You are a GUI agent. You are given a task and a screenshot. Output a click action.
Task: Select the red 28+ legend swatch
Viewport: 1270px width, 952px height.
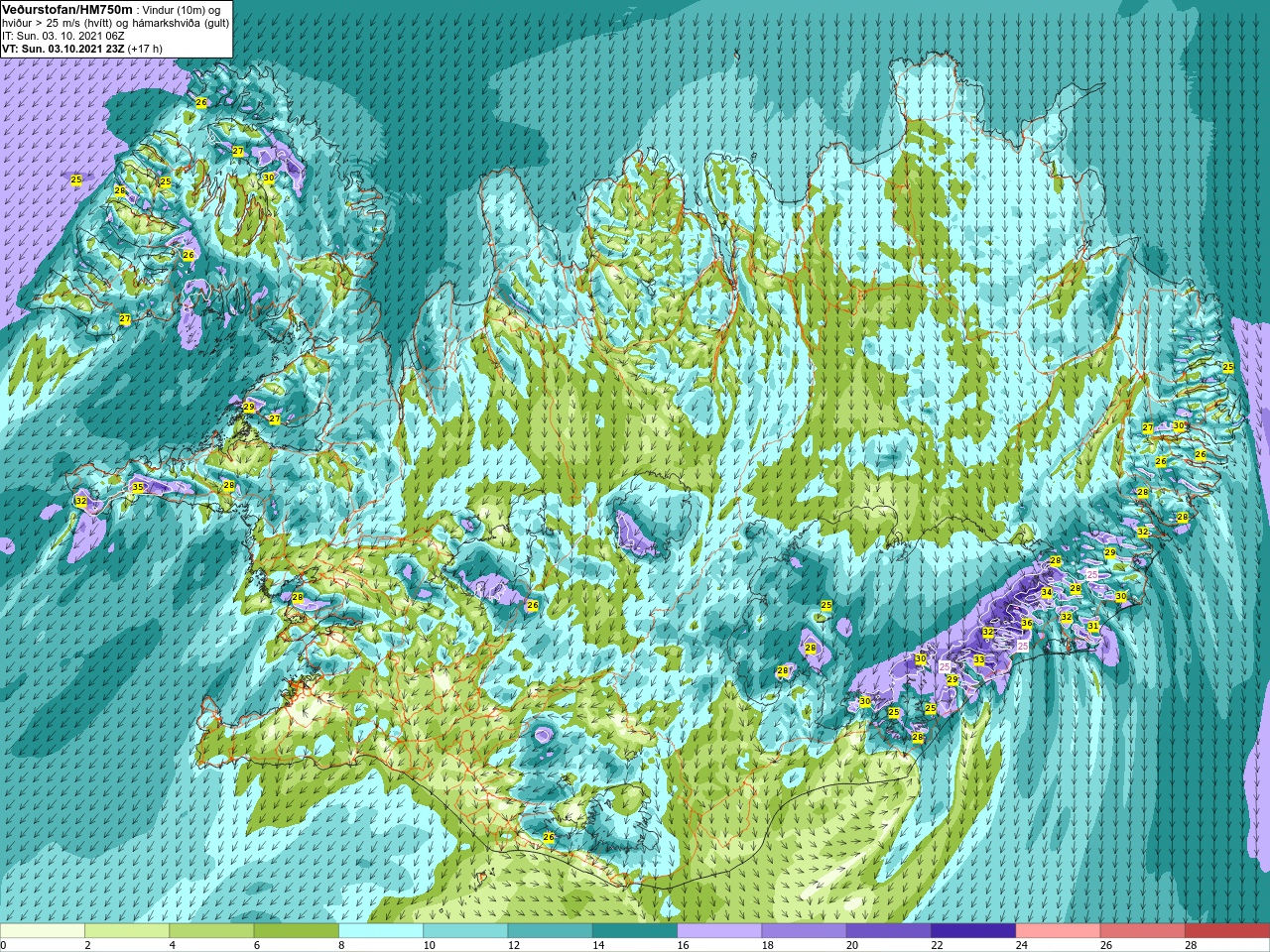(x=1227, y=931)
